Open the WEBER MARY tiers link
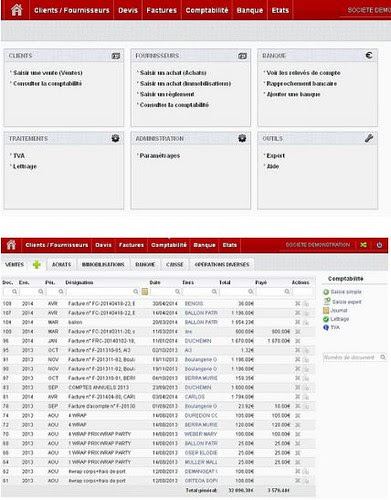This screenshot has height=500, width=391. (x=201, y=434)
